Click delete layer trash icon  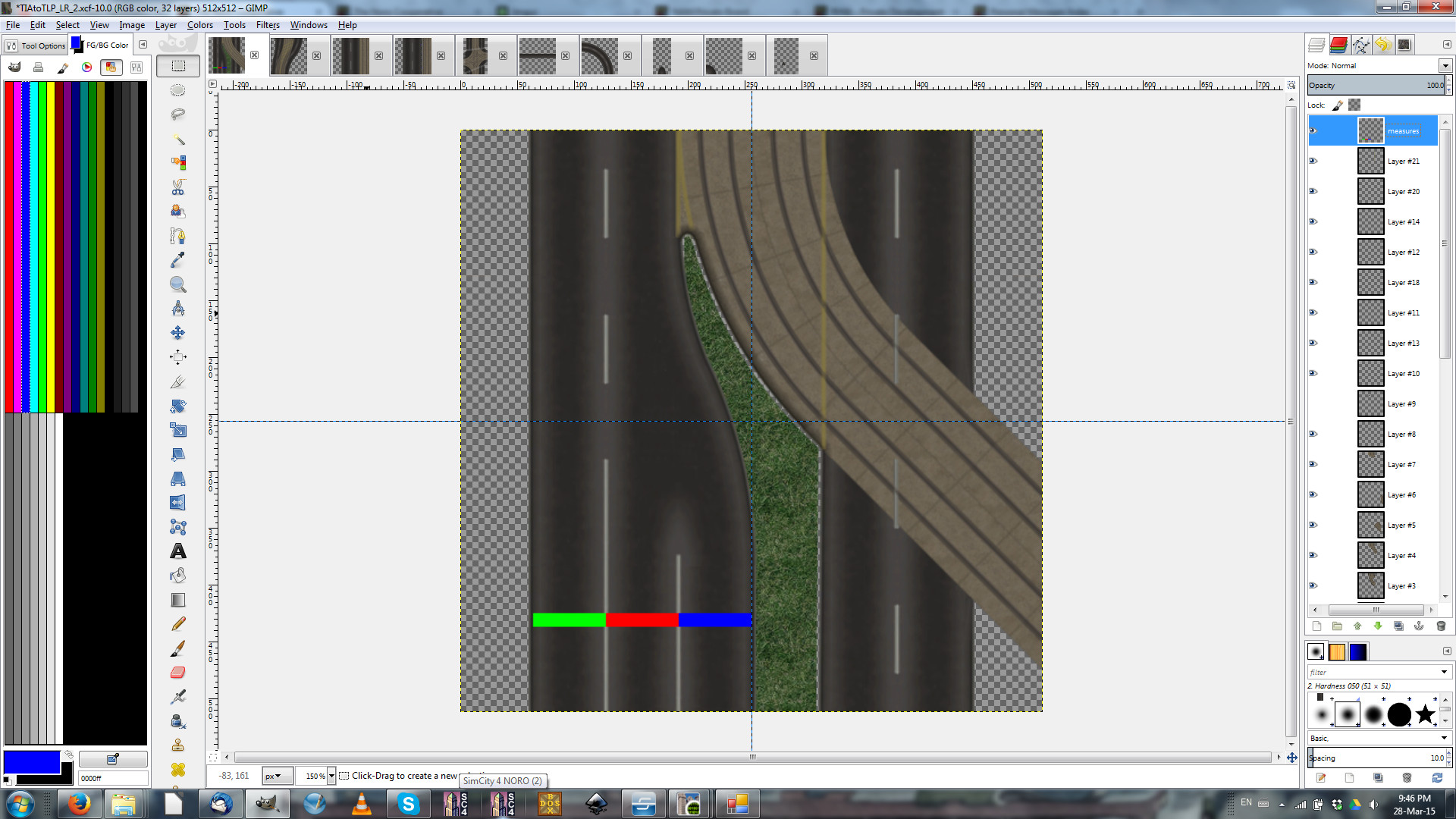point(1441,626)
